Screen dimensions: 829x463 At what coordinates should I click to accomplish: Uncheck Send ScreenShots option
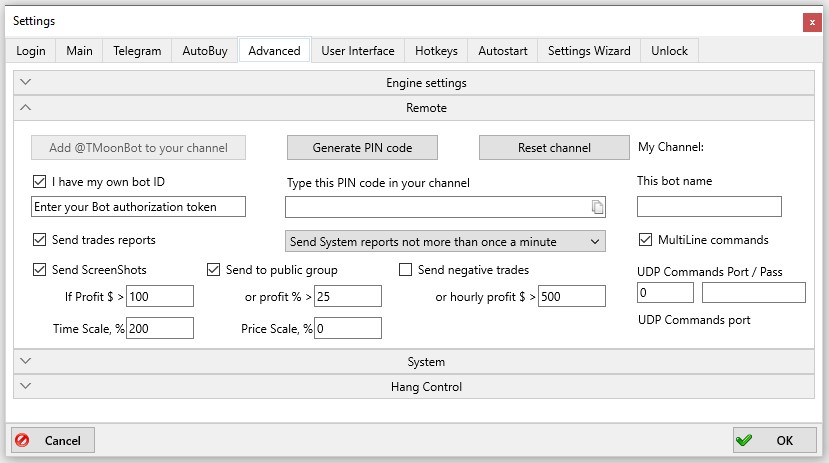[40, 269]
